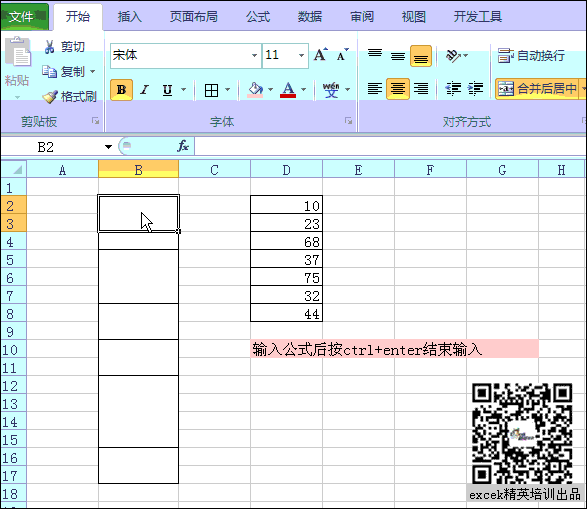587x509 pixels.
Task: Decrease the indent
Action: [x=453, y=89]
